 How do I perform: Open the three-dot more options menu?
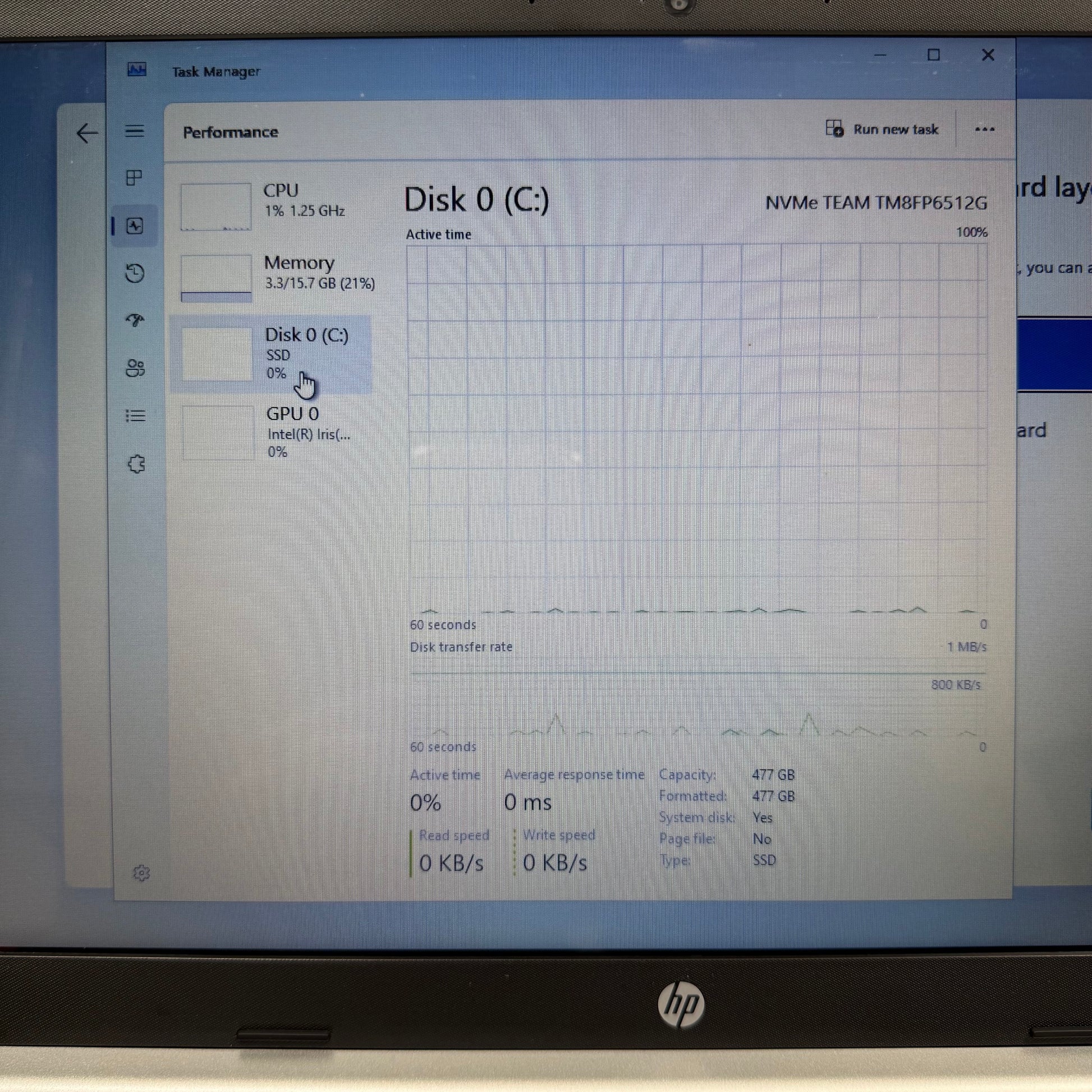(x=984, y=130)
